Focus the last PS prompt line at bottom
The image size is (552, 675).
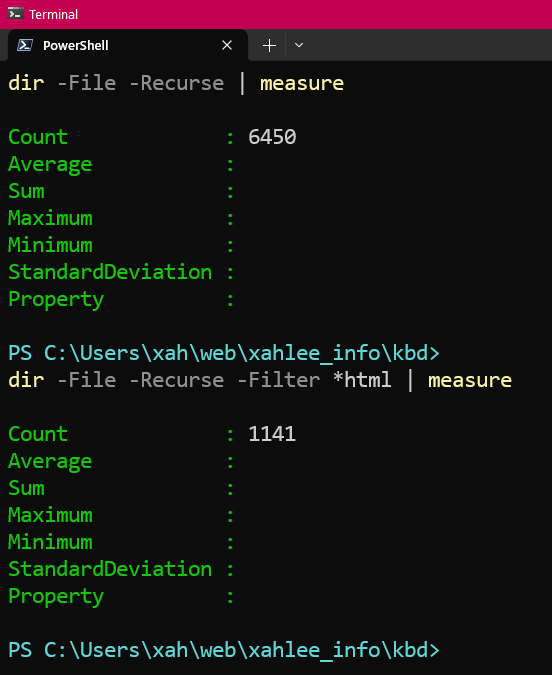click(x=224, y=650)
